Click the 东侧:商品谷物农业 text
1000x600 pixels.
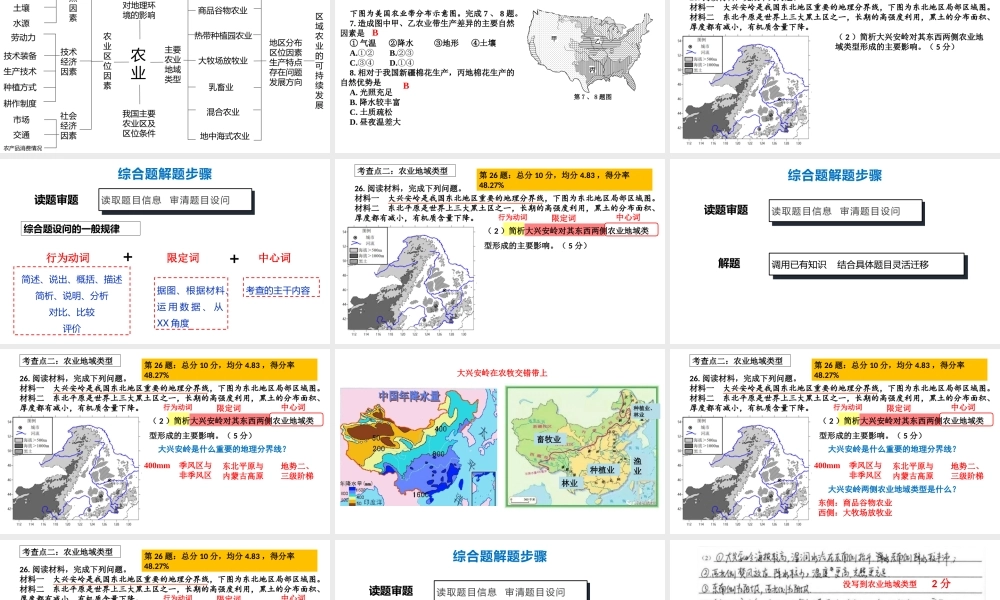(855, 502)
